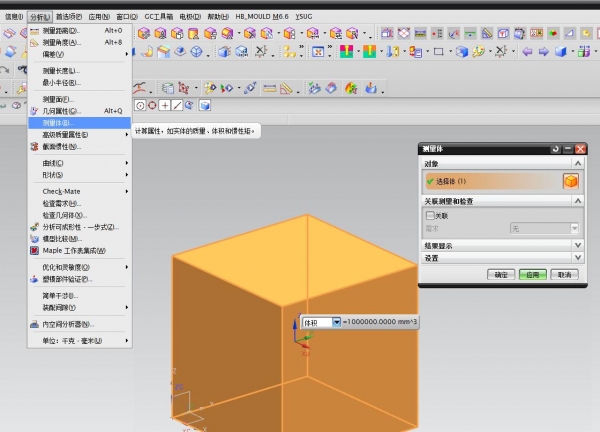Open the 信息(I) menu

(x=14, y=16)
